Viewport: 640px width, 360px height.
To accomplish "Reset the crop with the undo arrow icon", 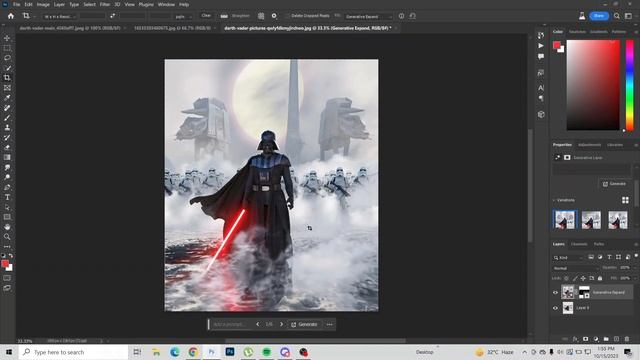I will click(x=413, y=16).
